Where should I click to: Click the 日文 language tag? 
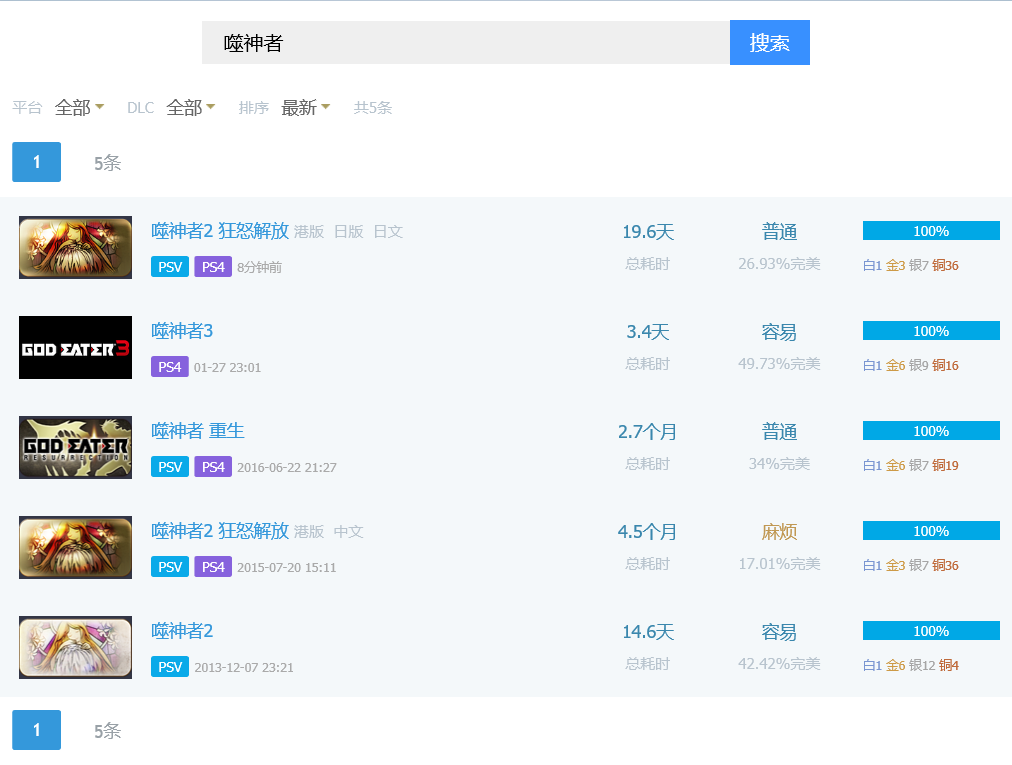389,231
